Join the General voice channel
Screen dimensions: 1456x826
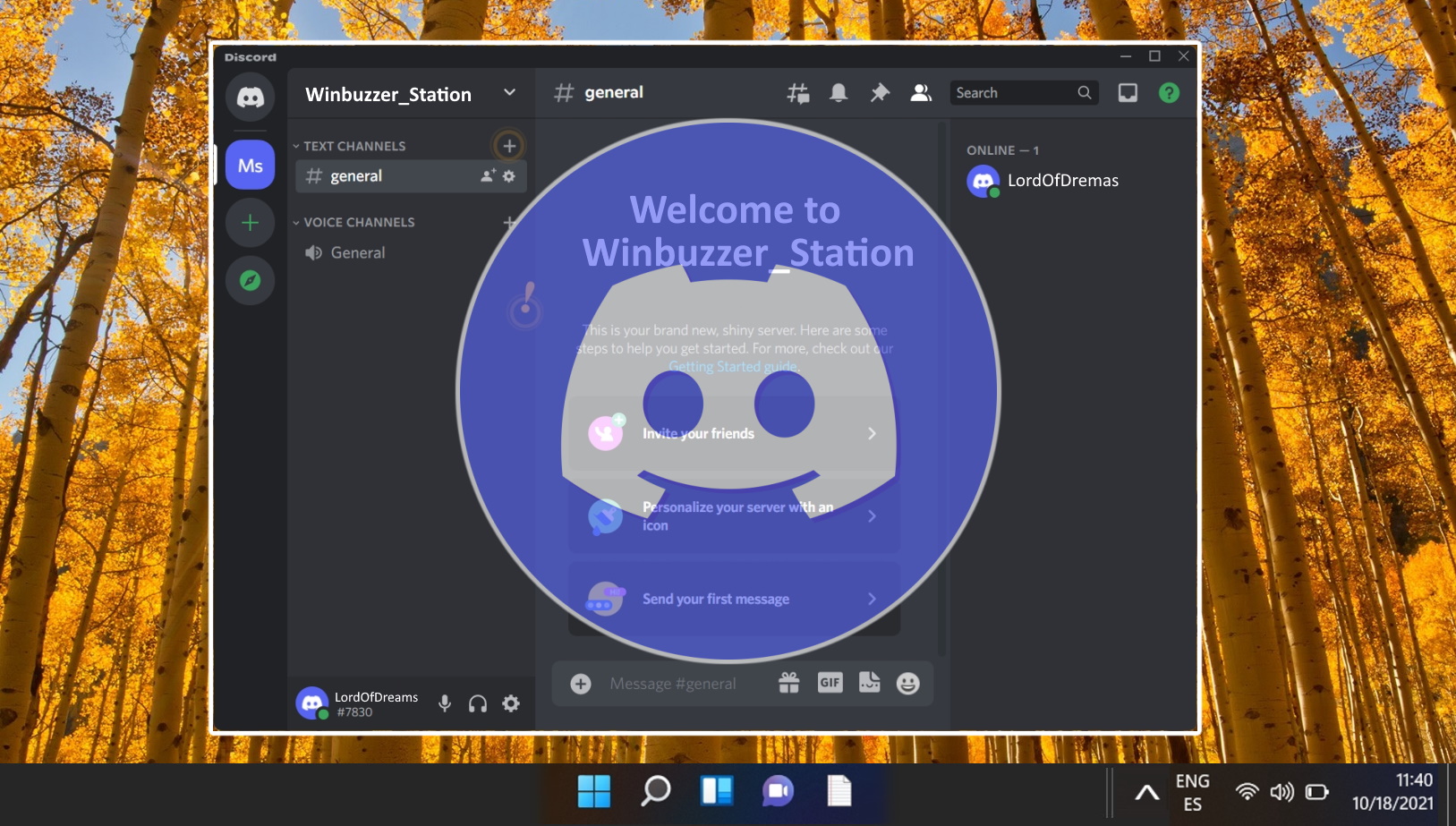[x=411, y=253]
